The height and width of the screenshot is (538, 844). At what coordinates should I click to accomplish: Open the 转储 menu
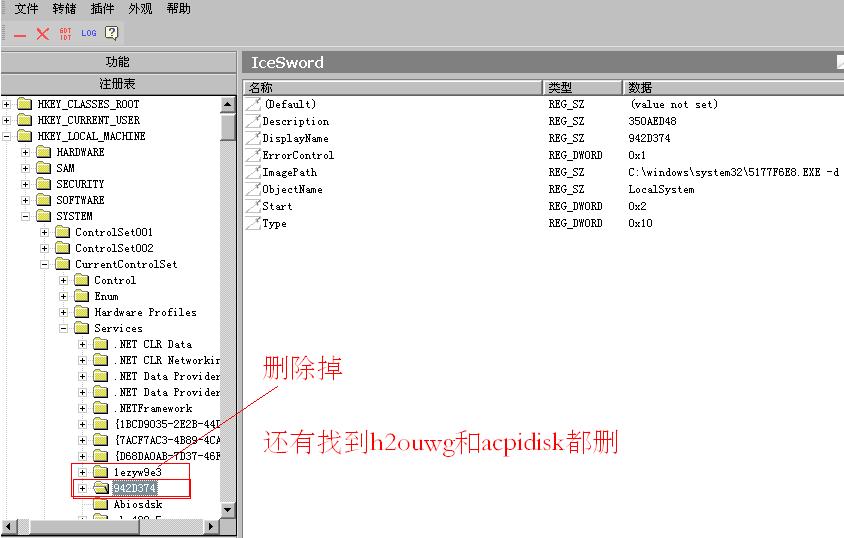coord(65,9)
